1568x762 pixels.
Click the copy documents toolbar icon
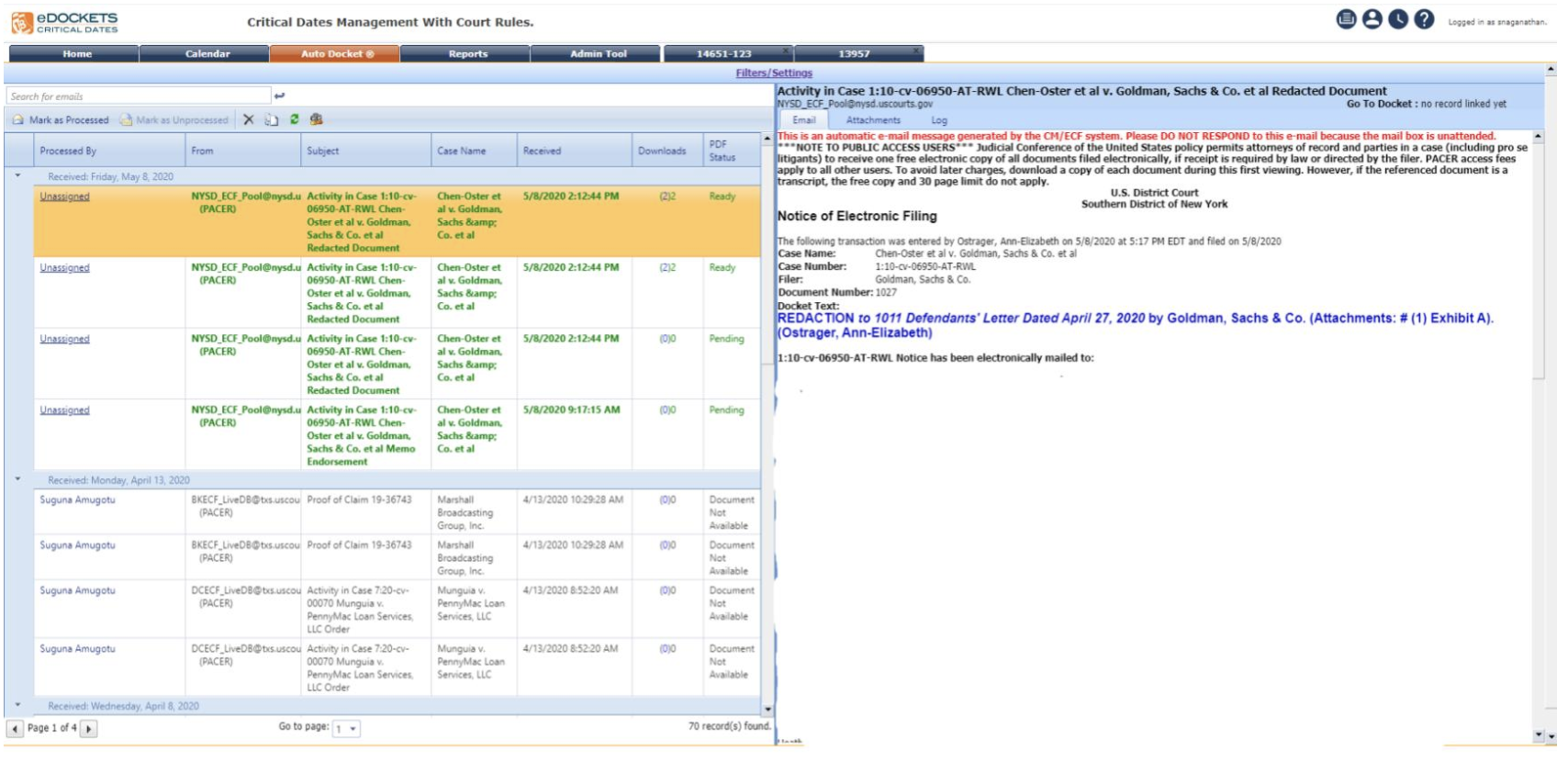point(272,119)
